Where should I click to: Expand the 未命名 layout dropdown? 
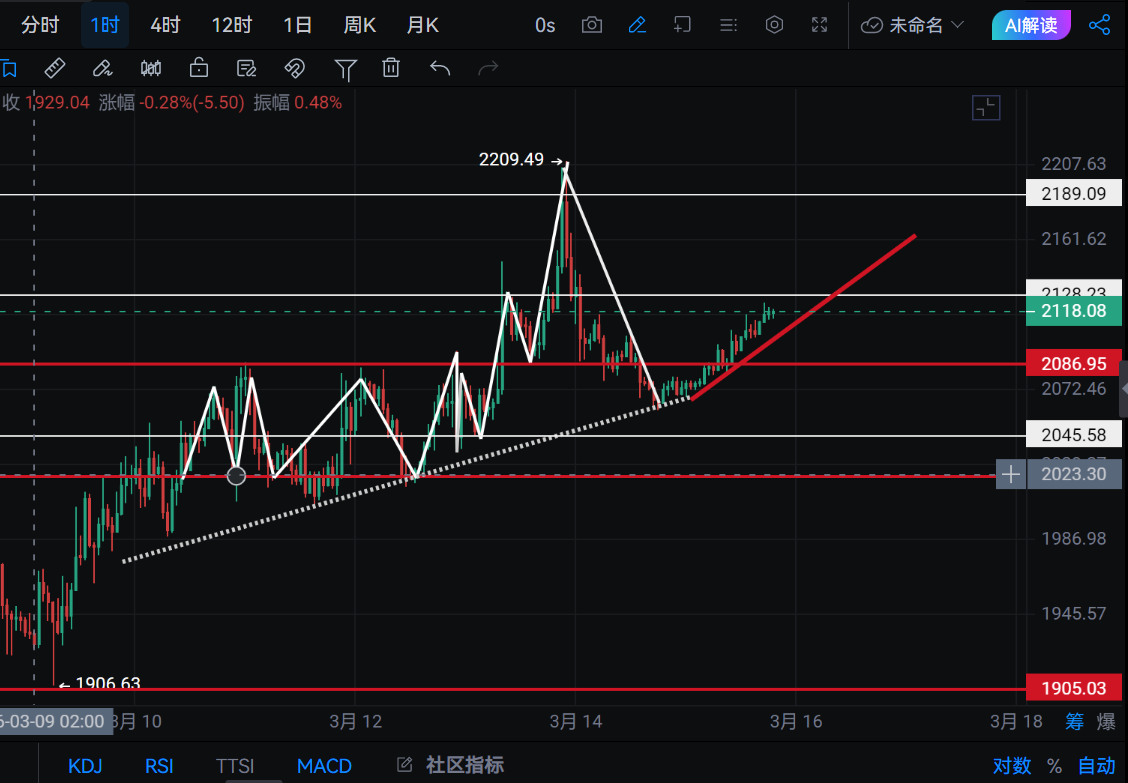click(x=913, y=25)
